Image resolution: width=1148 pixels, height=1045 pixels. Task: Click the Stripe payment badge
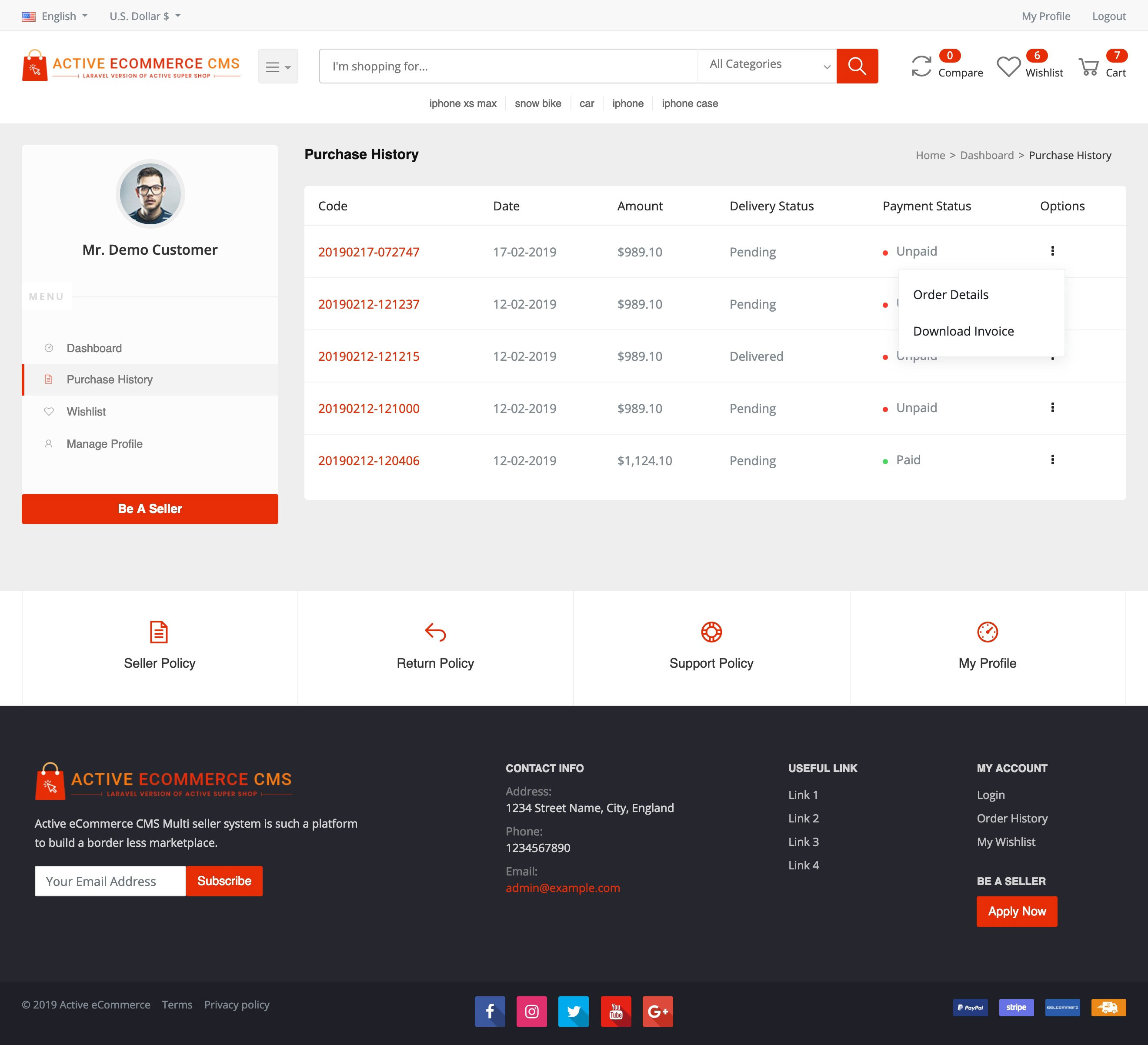(1017, 1008)
